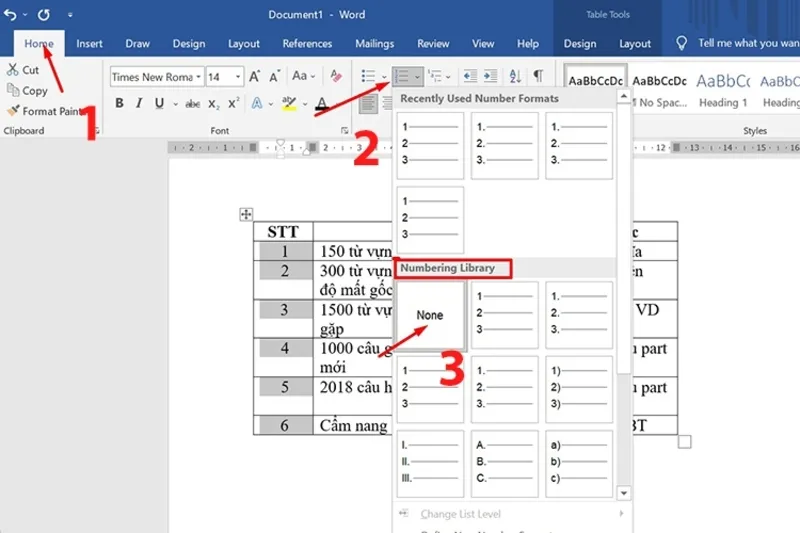Click the table move handle icon

246,214
